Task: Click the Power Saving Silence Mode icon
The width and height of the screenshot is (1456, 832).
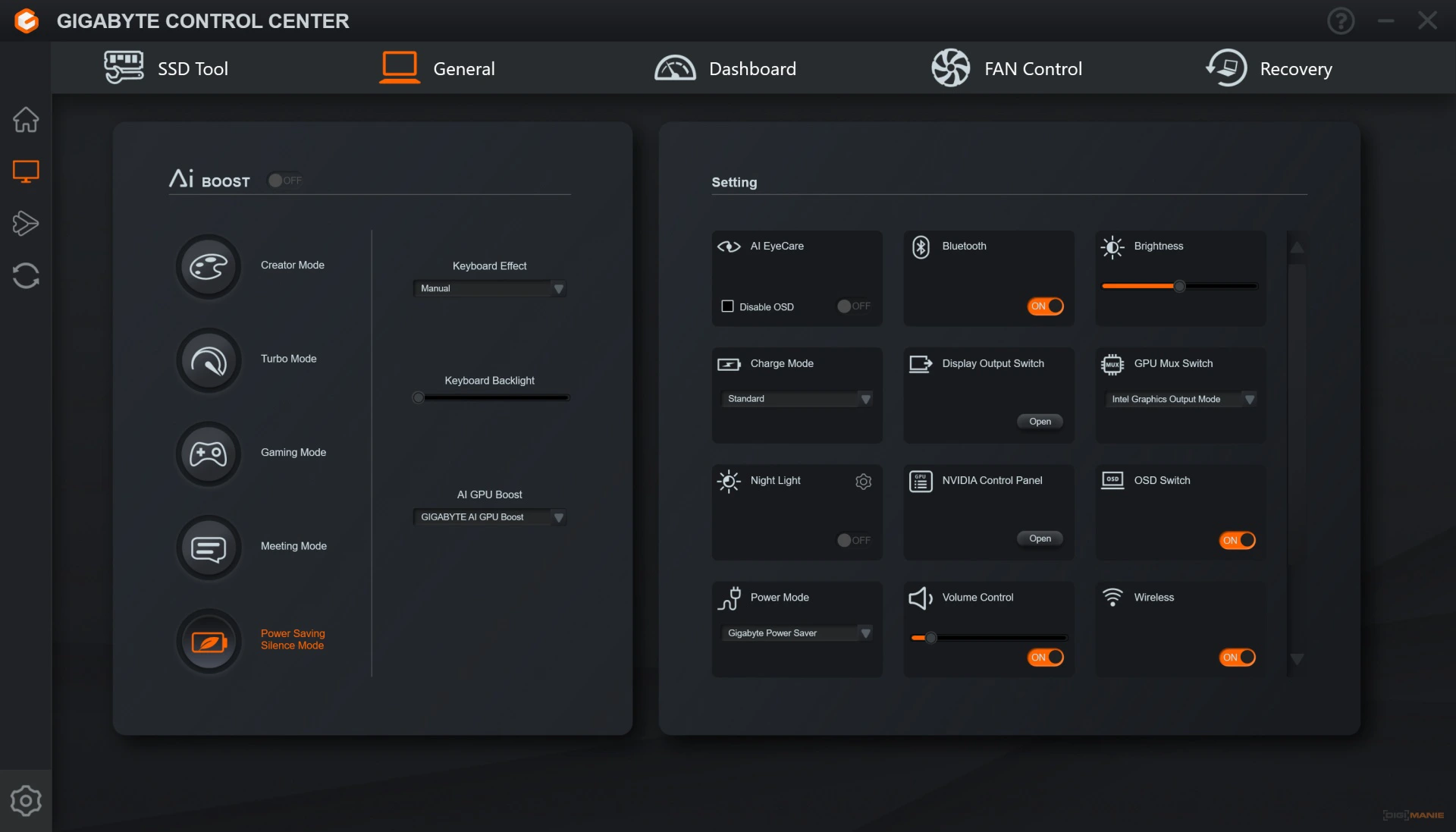Action: click(209, 642)
